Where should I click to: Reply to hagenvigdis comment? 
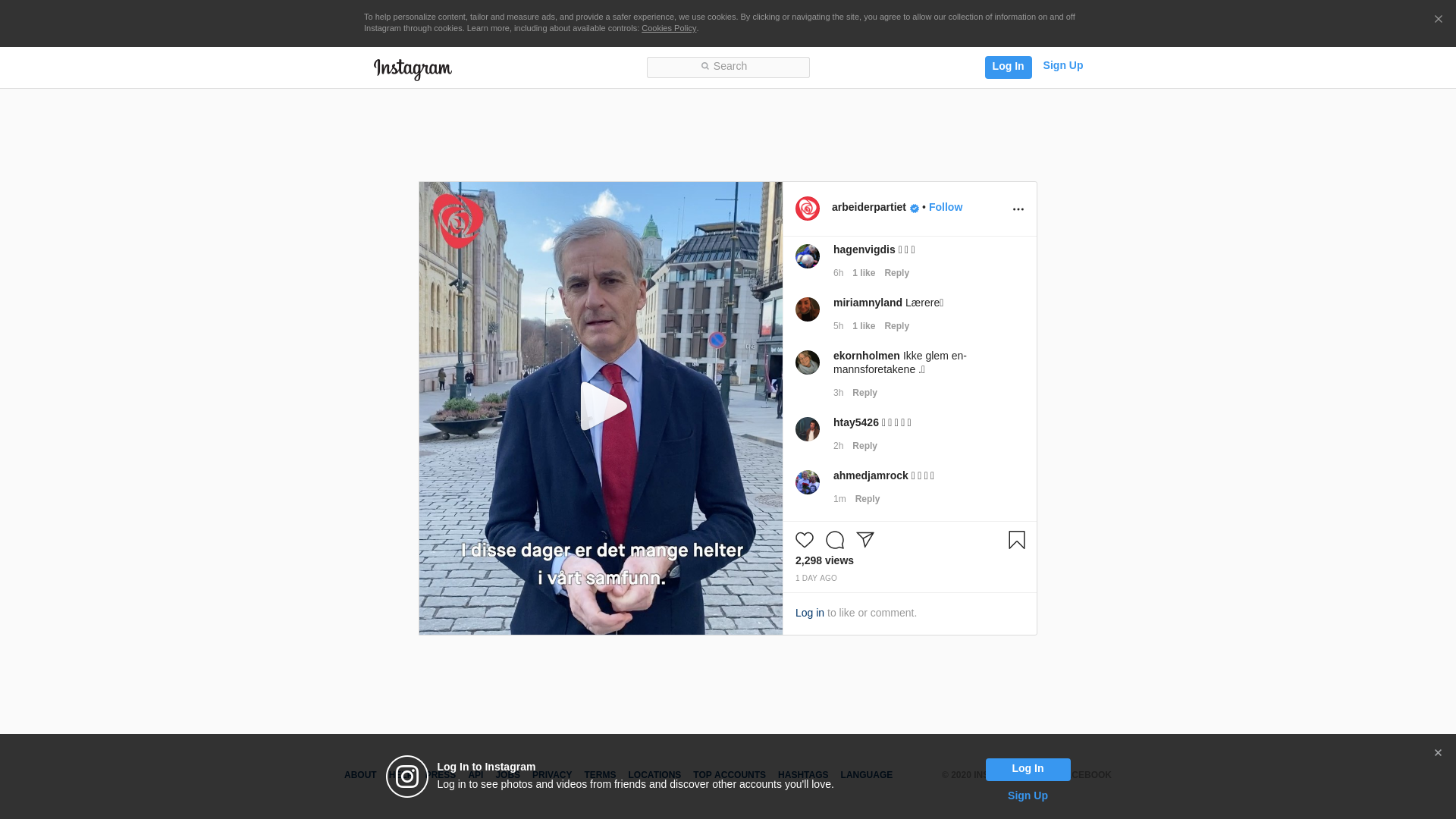click(896, 273)
